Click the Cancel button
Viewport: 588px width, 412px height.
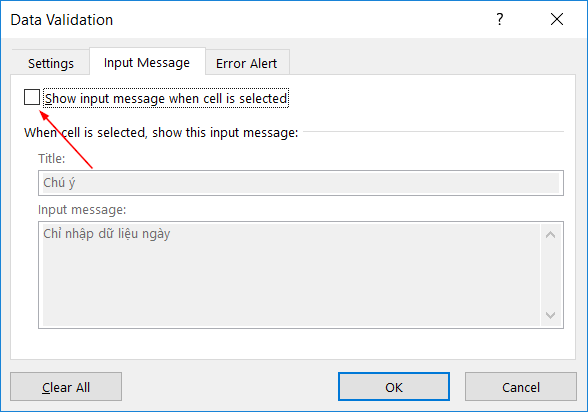click(x=521, y=387)
